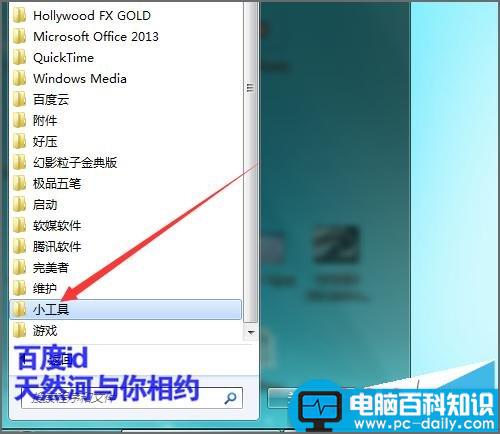Click the 软媒软件 folder icon
The height and width of the screenshot is (434, 500).
19,225
